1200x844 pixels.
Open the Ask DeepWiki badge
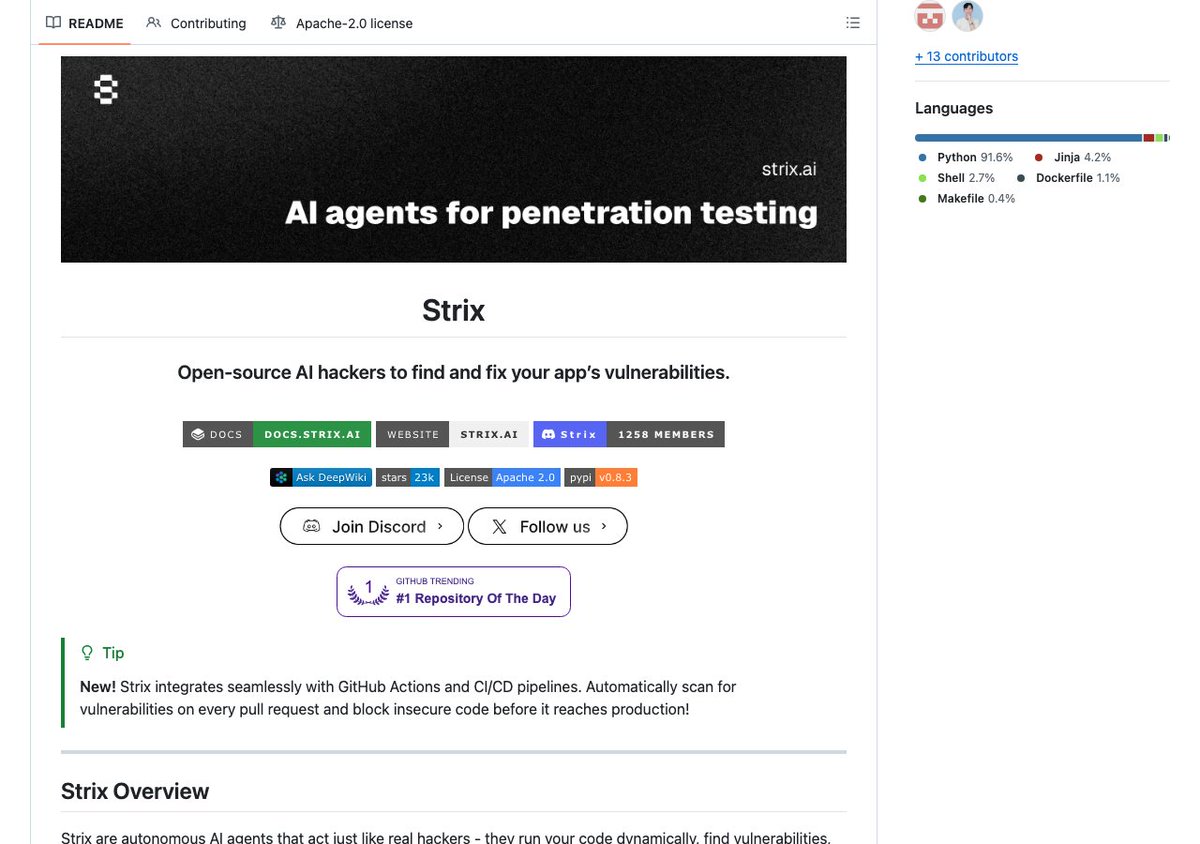(321, 477)
